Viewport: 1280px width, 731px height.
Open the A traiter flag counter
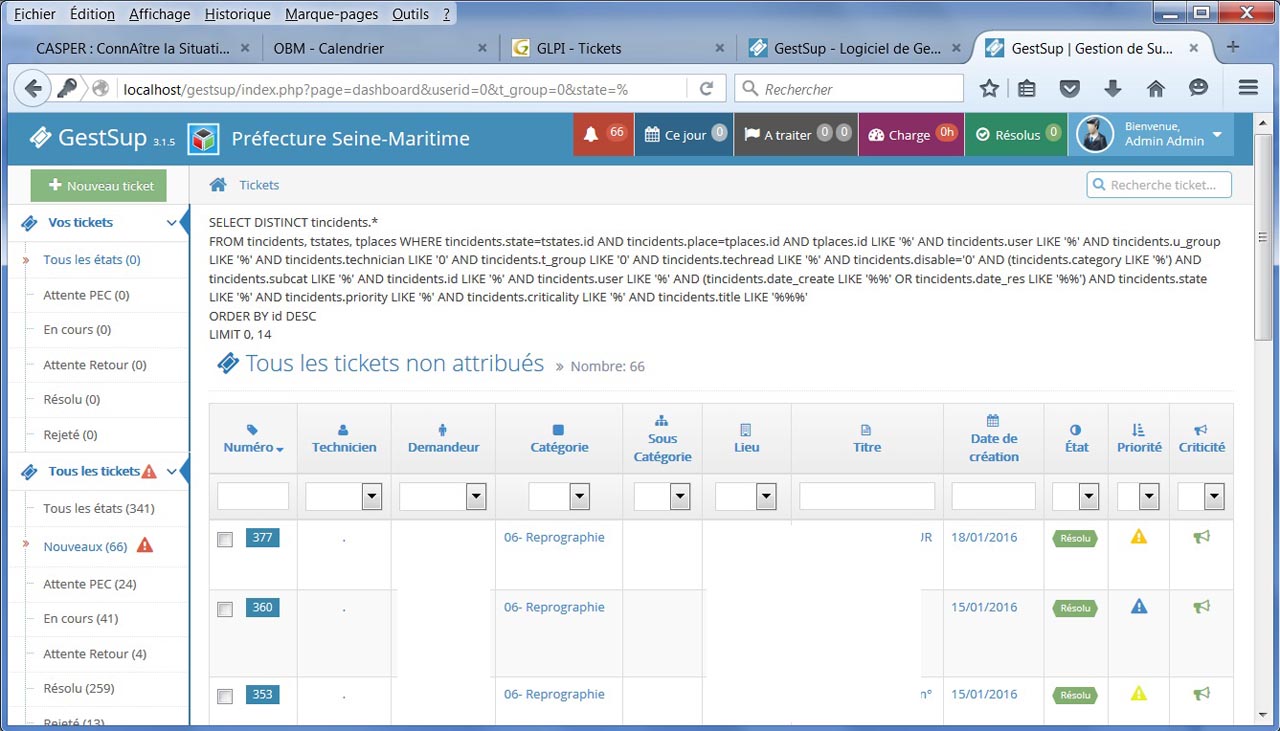pos(796,134)
